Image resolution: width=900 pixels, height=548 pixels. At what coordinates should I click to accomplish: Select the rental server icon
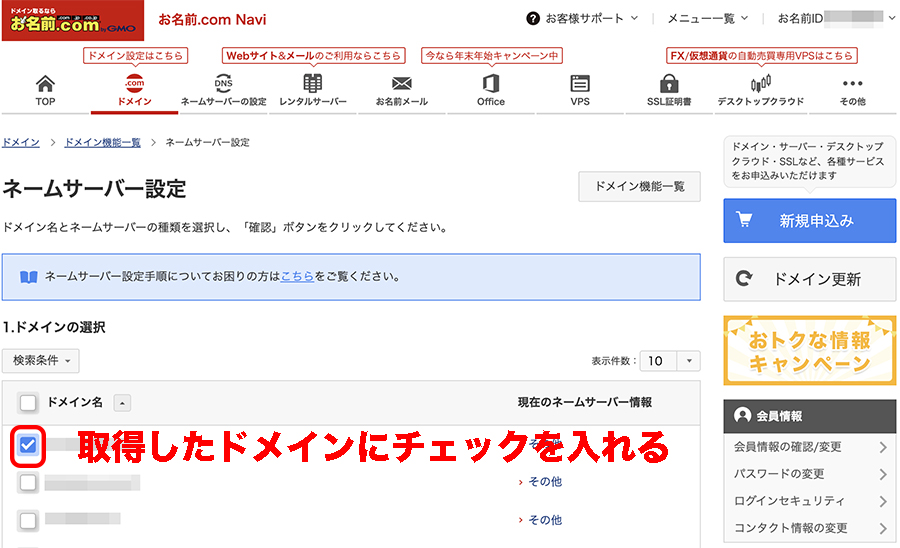point(312,84)
